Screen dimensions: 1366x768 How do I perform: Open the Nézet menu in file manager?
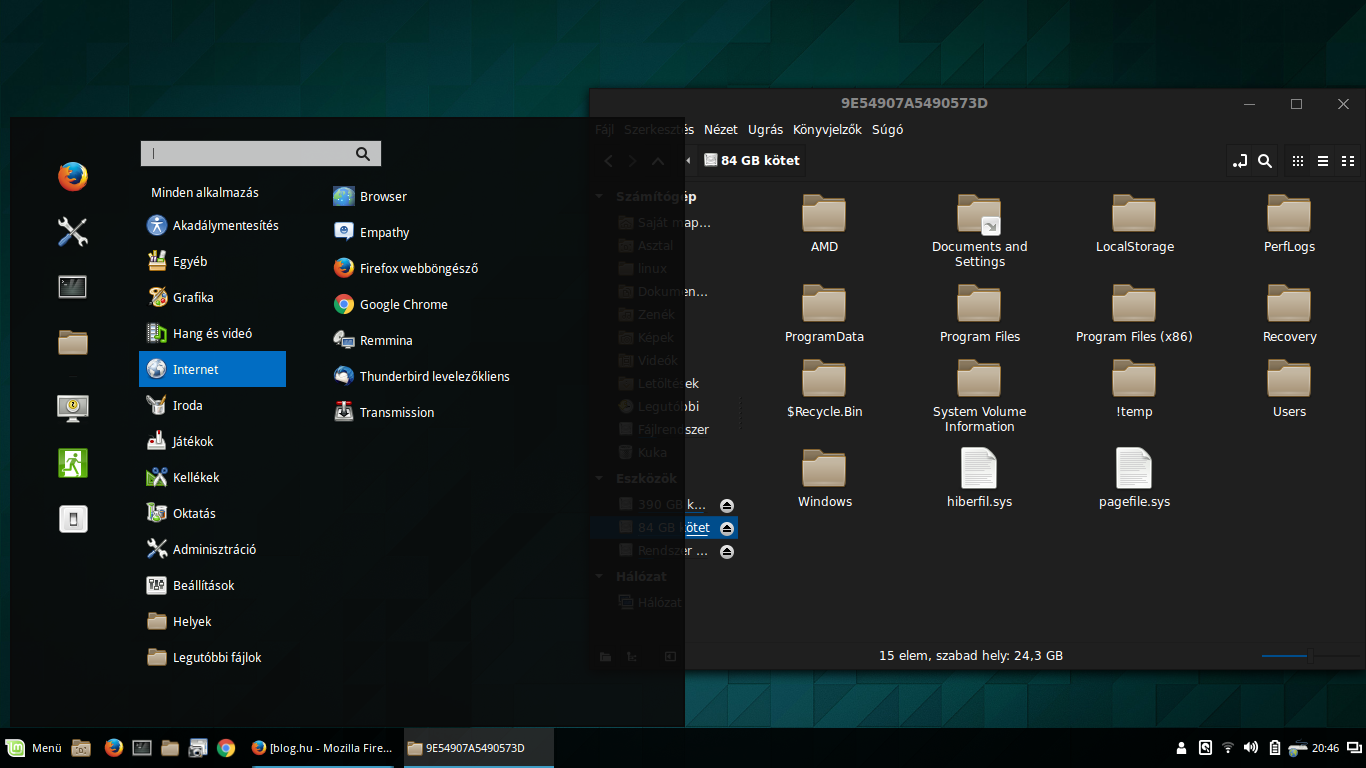[721, 129]
